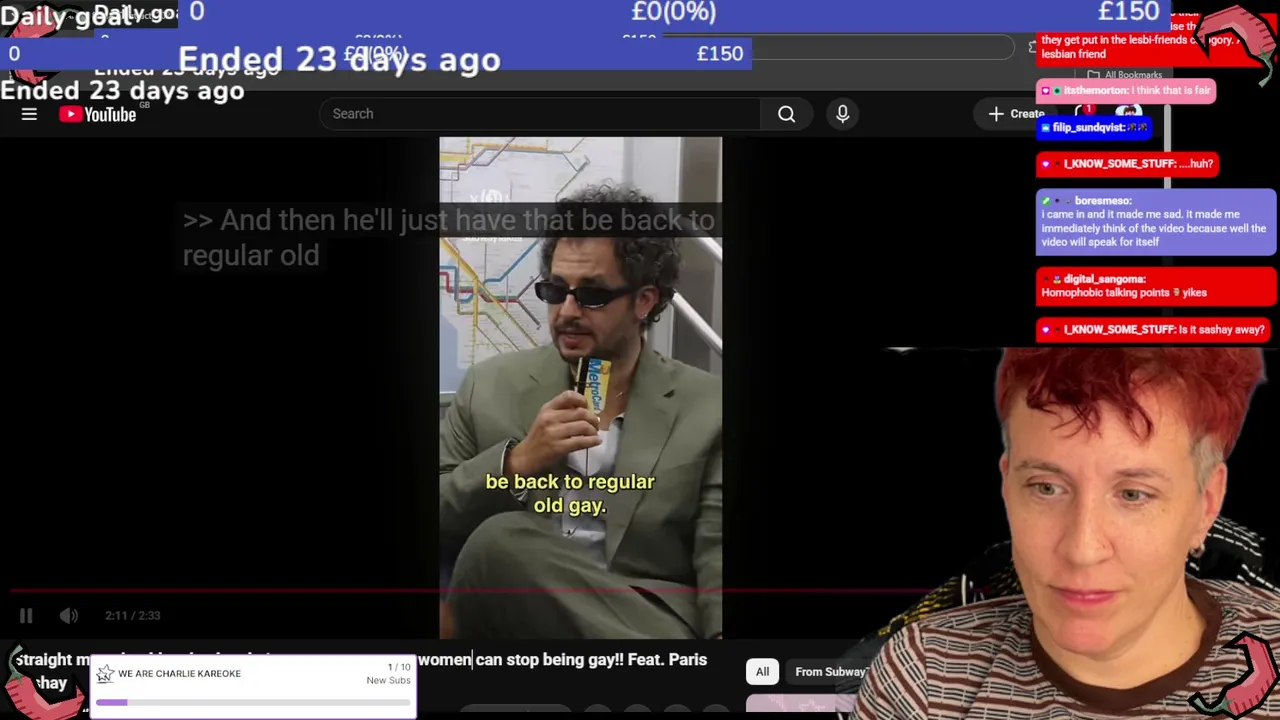
Task: Mute the video with the speaker icon
Action: pyautogui.click(x=68, y=616)
